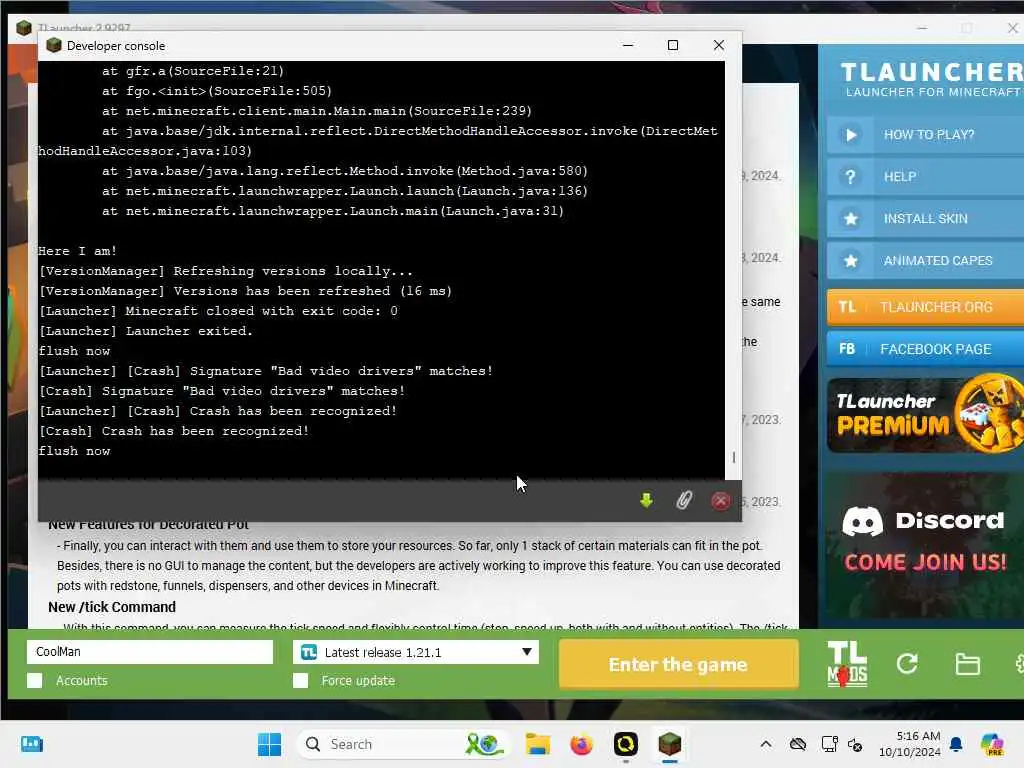Click the refresh icon in TLauncher bar
Image resolution: width=1024 pixels, height=768 pixels.
click(x=907, y=664)
